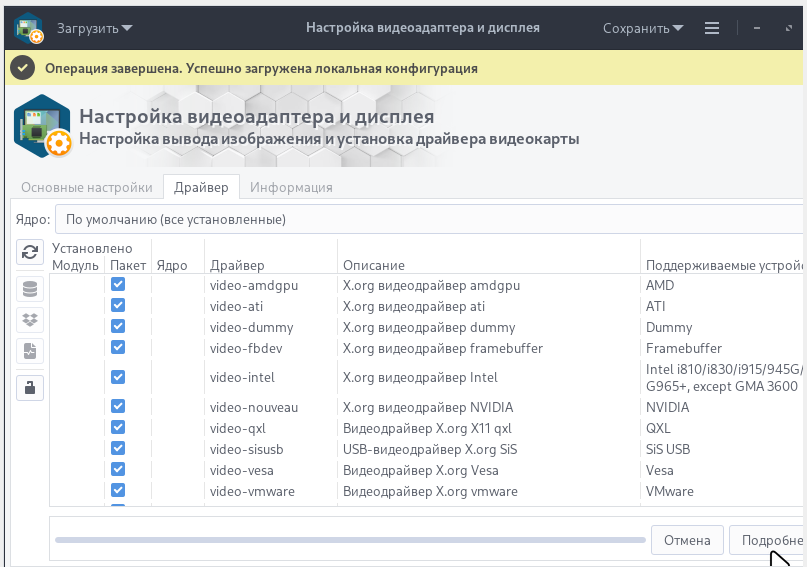The height and width of the screenshot is (567, 807).
Task: Click the refresh driver list icon
Action: click(30, 253)
